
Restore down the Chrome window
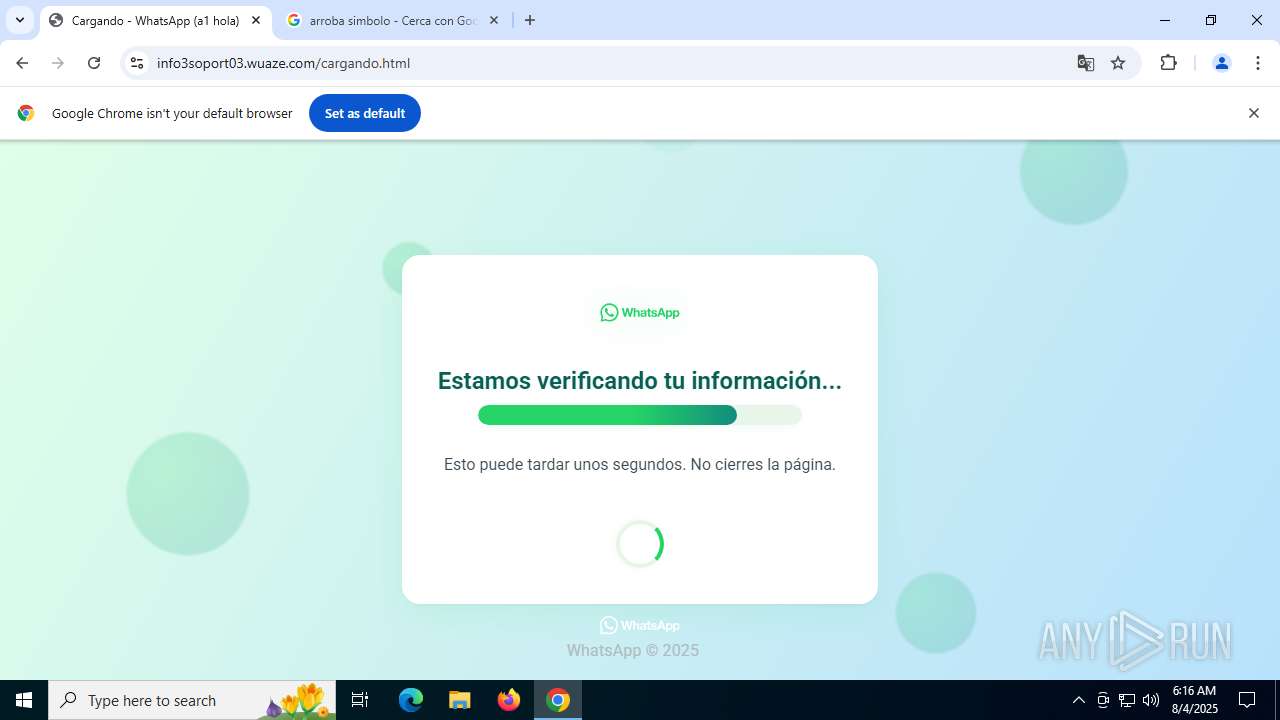[x=1211, y=20]
